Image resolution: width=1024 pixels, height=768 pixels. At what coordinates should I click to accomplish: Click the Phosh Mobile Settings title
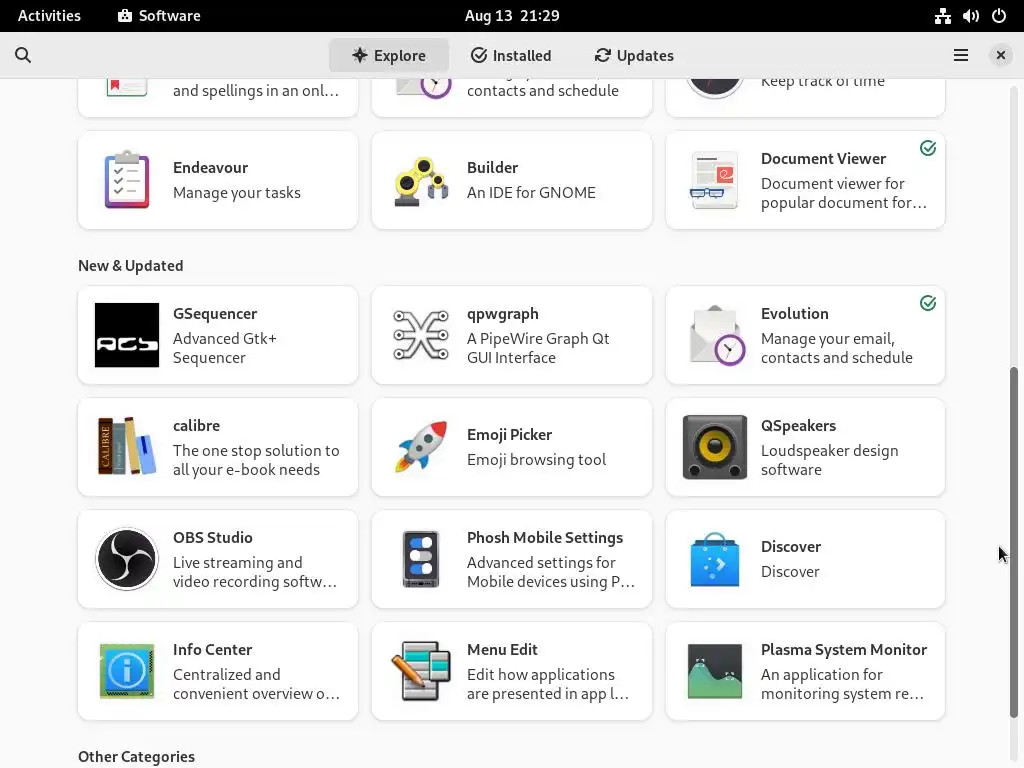pyautogui.click(x=545, y=537)
